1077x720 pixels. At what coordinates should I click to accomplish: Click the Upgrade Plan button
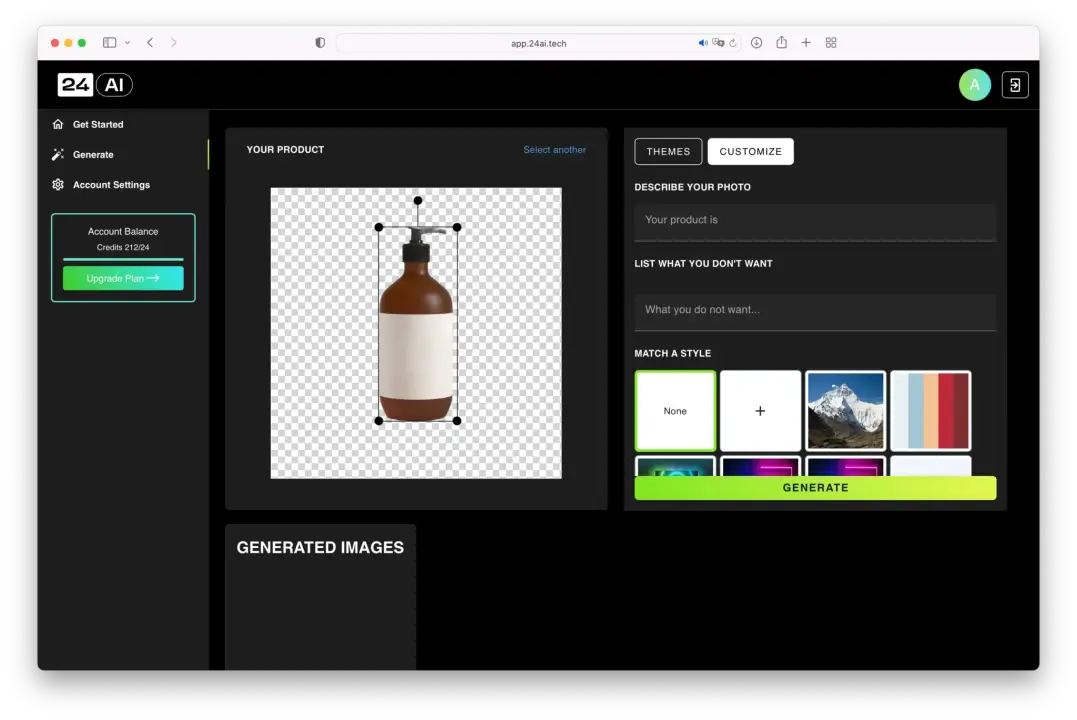(123, 278)
